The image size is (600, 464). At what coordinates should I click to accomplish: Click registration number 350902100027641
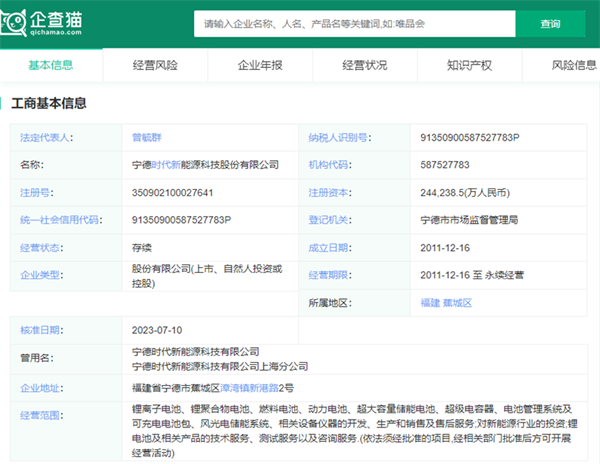[x=172, y=192]
